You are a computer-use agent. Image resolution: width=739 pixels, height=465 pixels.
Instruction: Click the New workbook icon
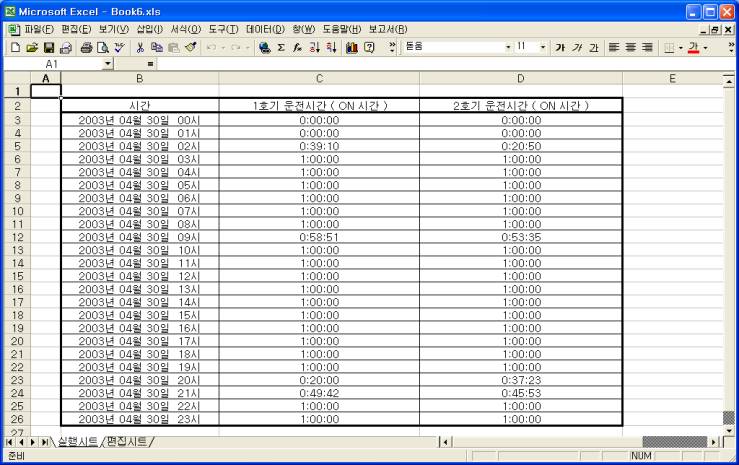(x=13, y=47)
